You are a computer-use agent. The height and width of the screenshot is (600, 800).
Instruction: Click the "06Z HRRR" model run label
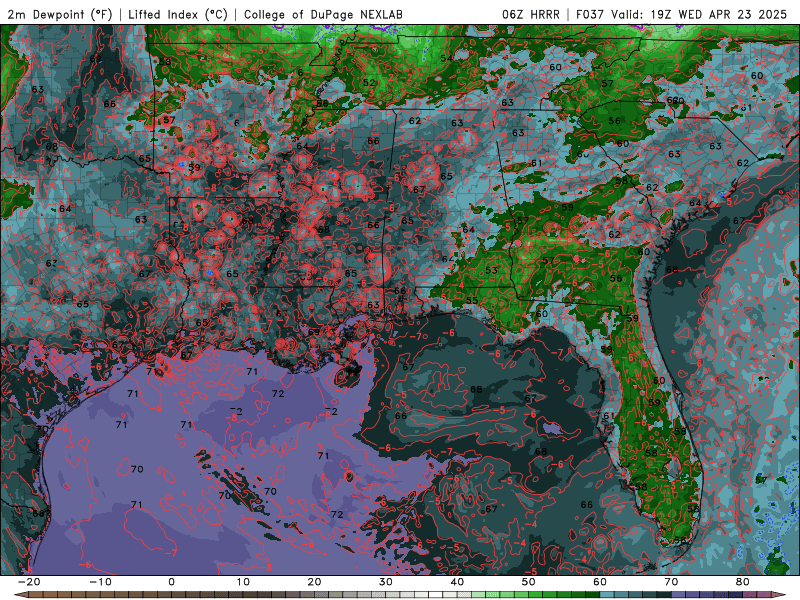click(x=531, y=14)
